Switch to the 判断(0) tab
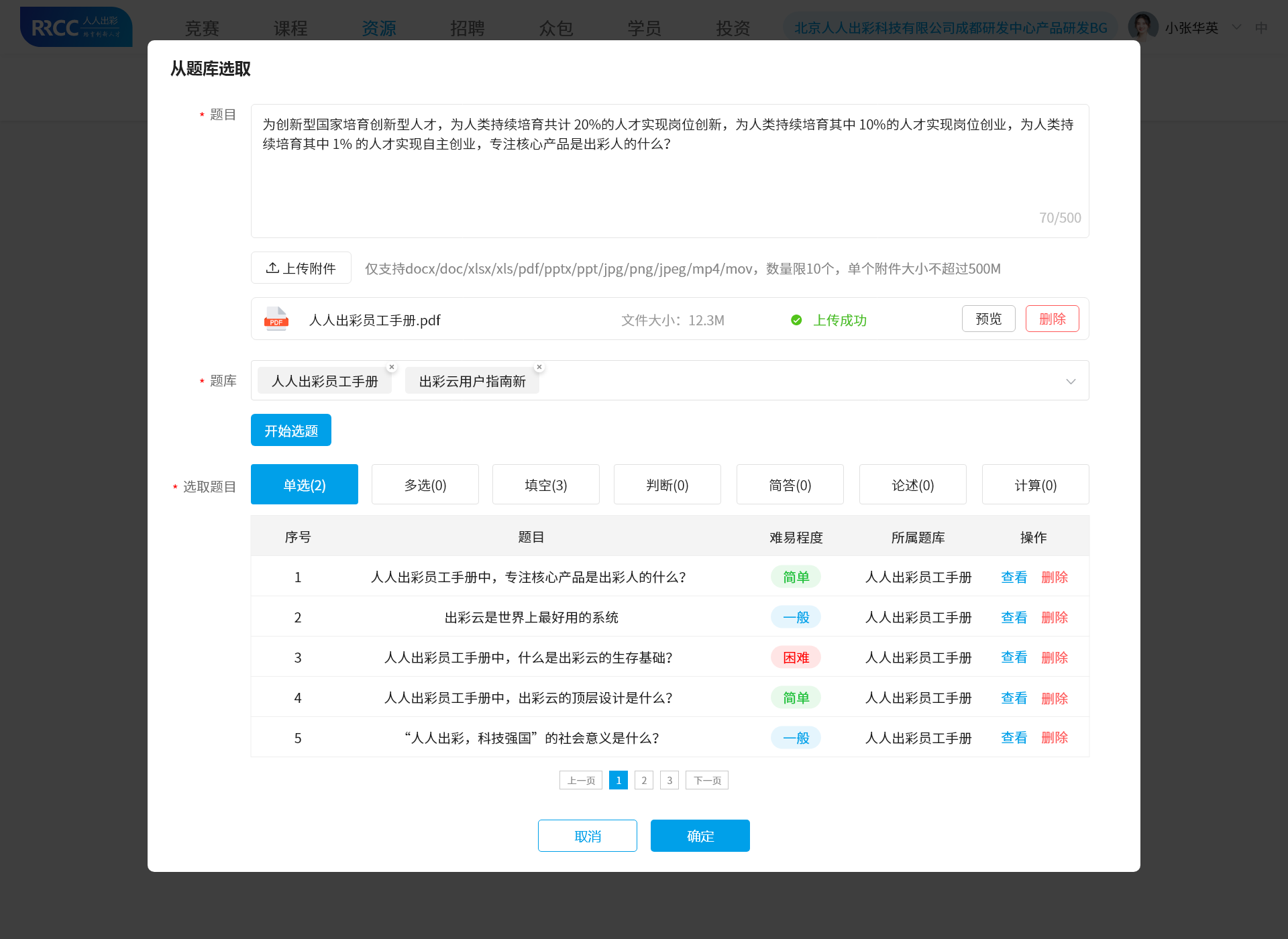This screenshot has height=939, width=1288. (667, 484)
